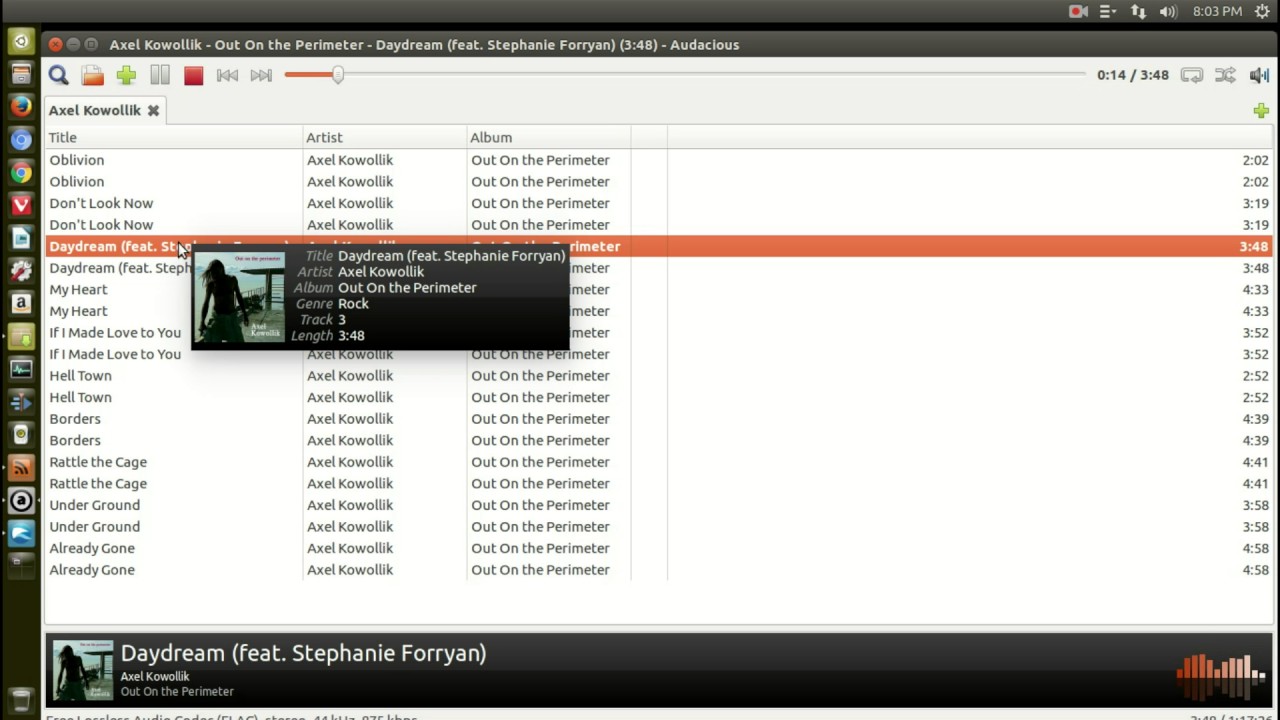Stop playback with the red stop icon
This screenshot has height=720, width=1280.
tap(193, 75)
